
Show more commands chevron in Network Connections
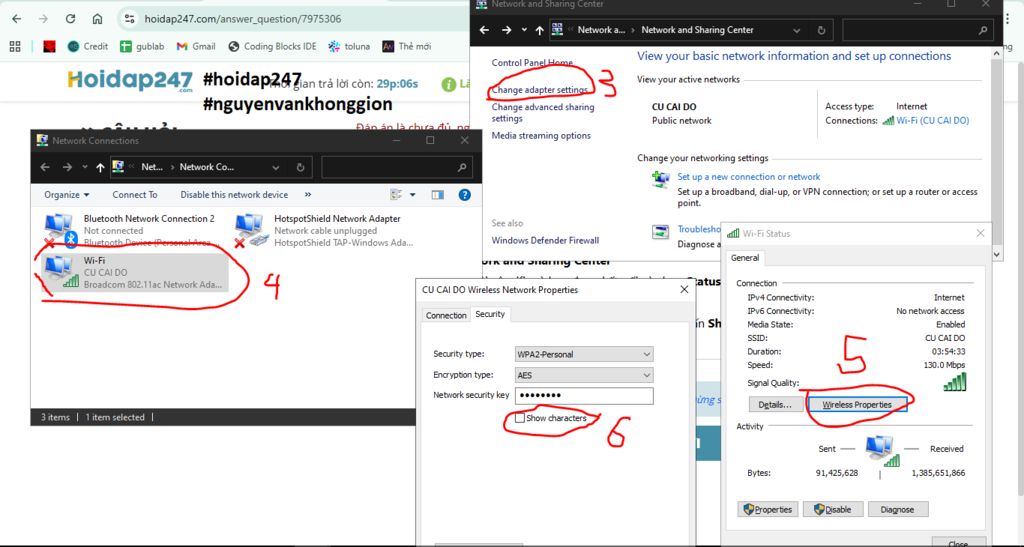(308, 195)
